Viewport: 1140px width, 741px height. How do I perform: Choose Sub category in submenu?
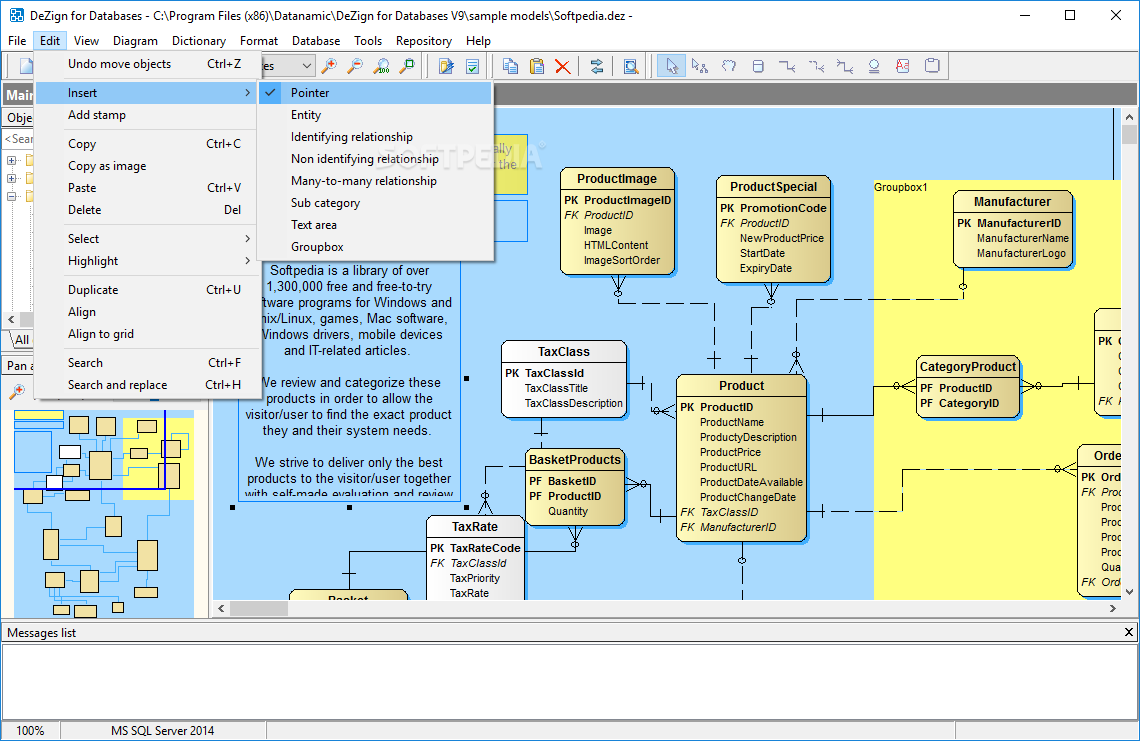pyautogui.click(x=375, y=203)
